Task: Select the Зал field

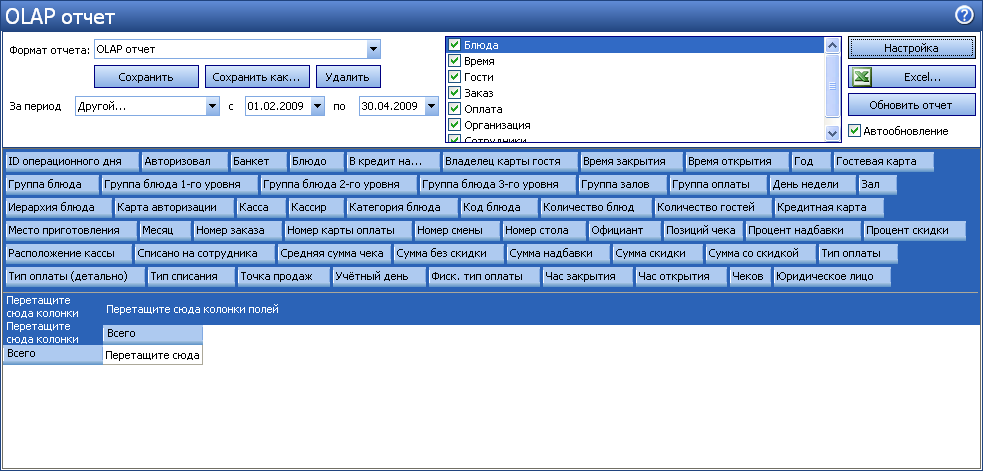Action: pyautogui.click(x=878, y=184)
